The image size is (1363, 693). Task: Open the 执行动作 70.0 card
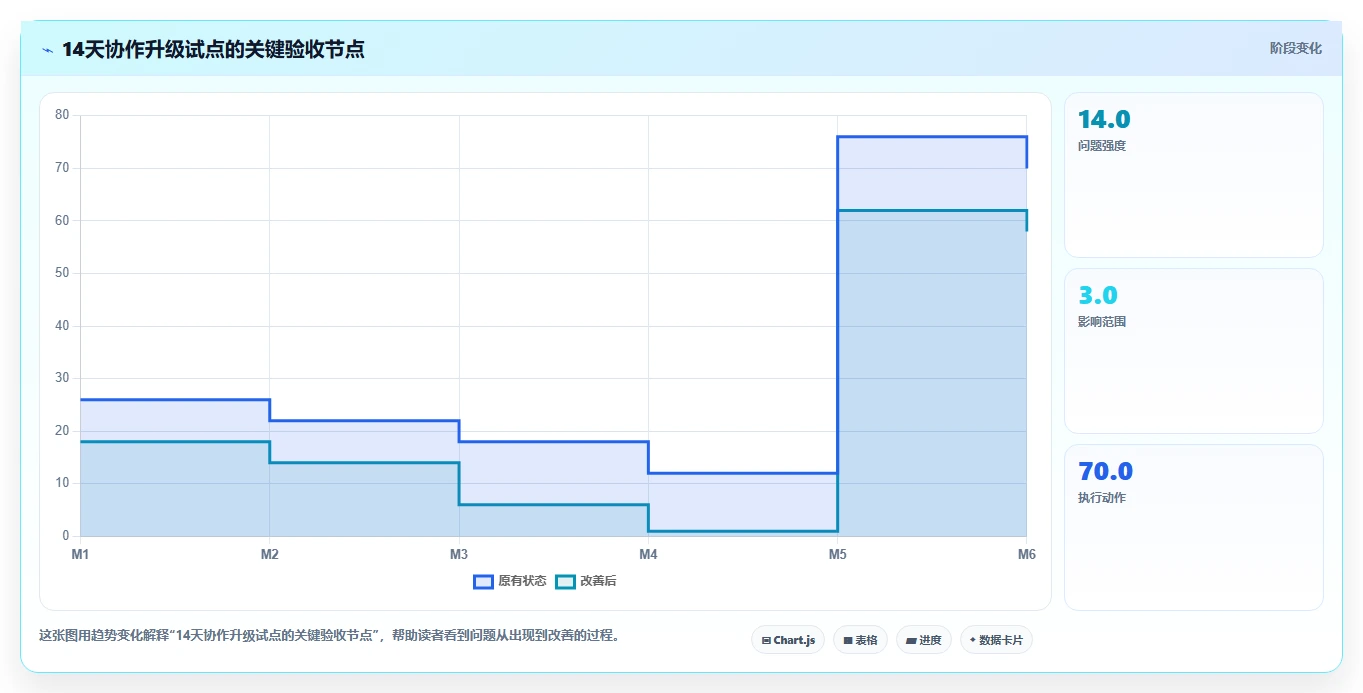point(1194,527)
